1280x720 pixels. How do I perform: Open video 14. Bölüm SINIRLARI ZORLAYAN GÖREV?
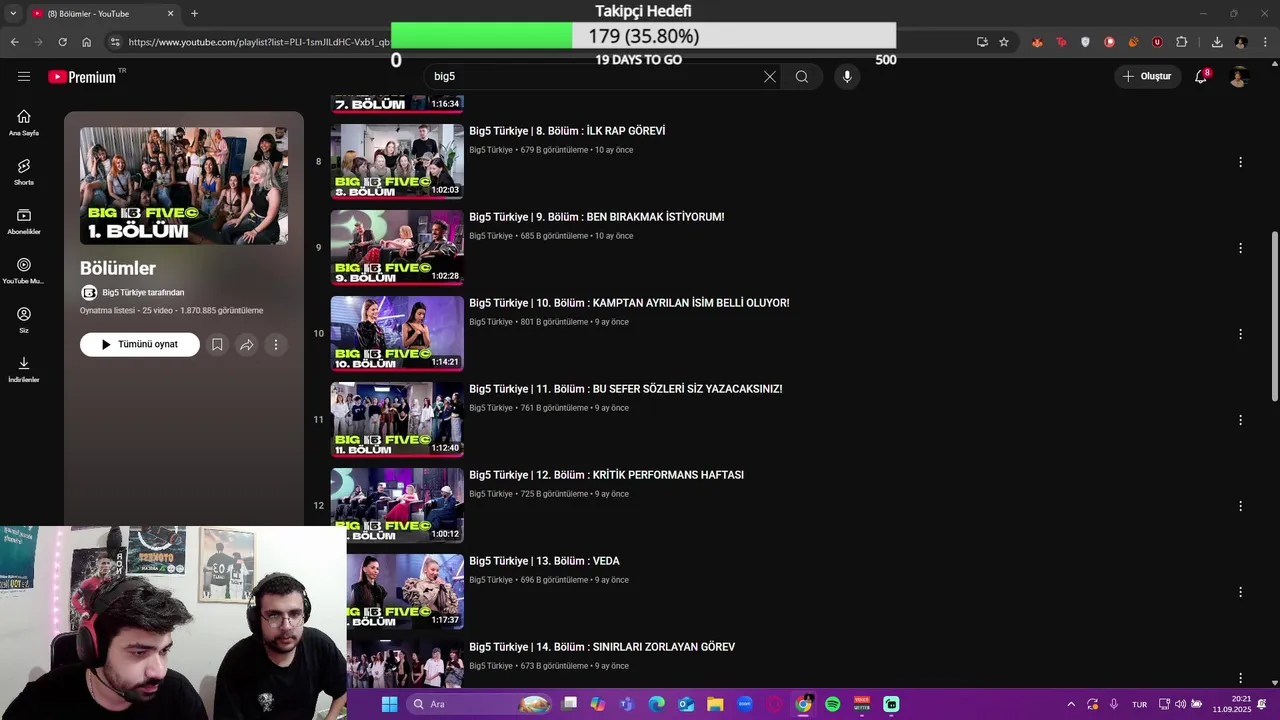[x=602, y=647]
